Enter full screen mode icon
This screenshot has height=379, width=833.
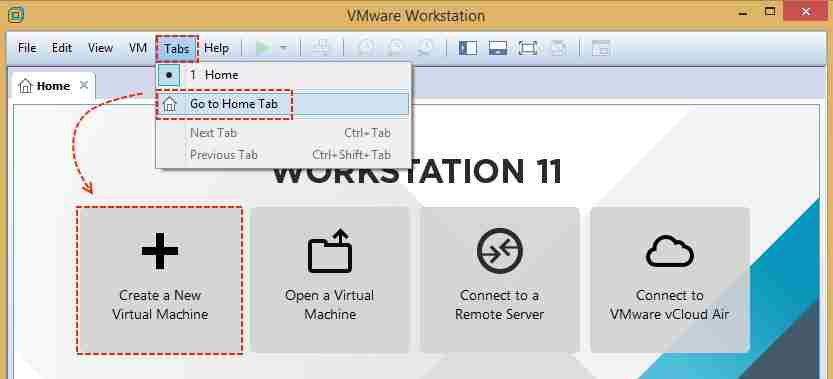528,48
